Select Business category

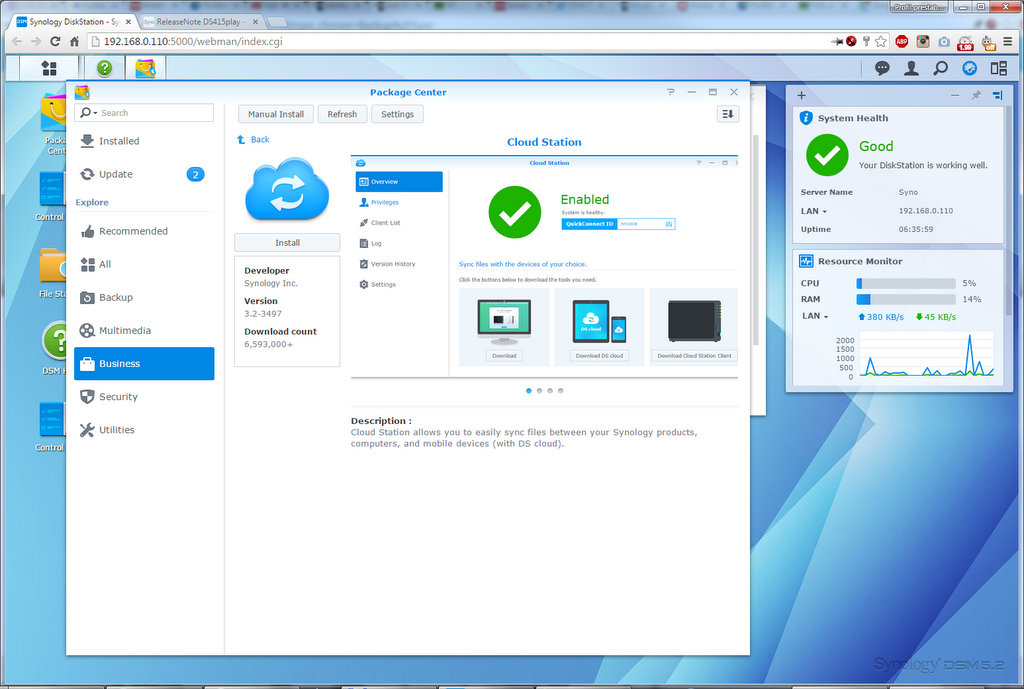point(144,364)
